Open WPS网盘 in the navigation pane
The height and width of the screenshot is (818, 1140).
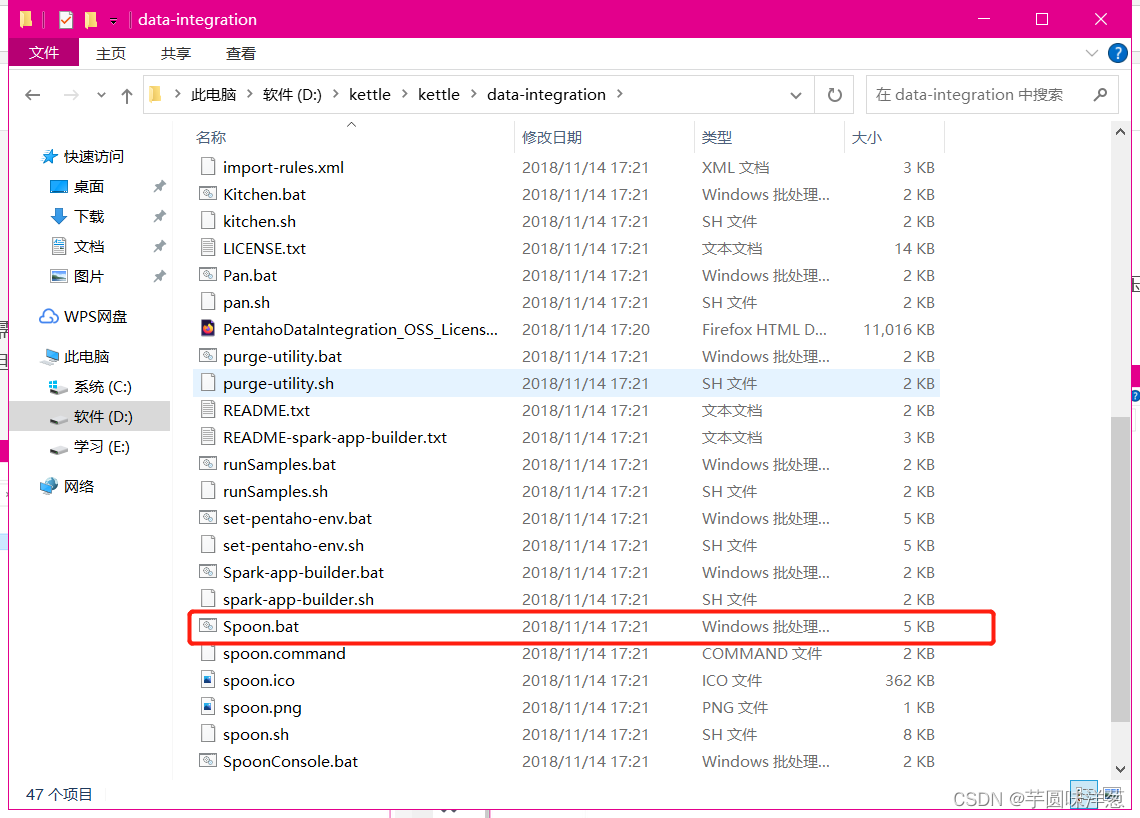[95, 316]
